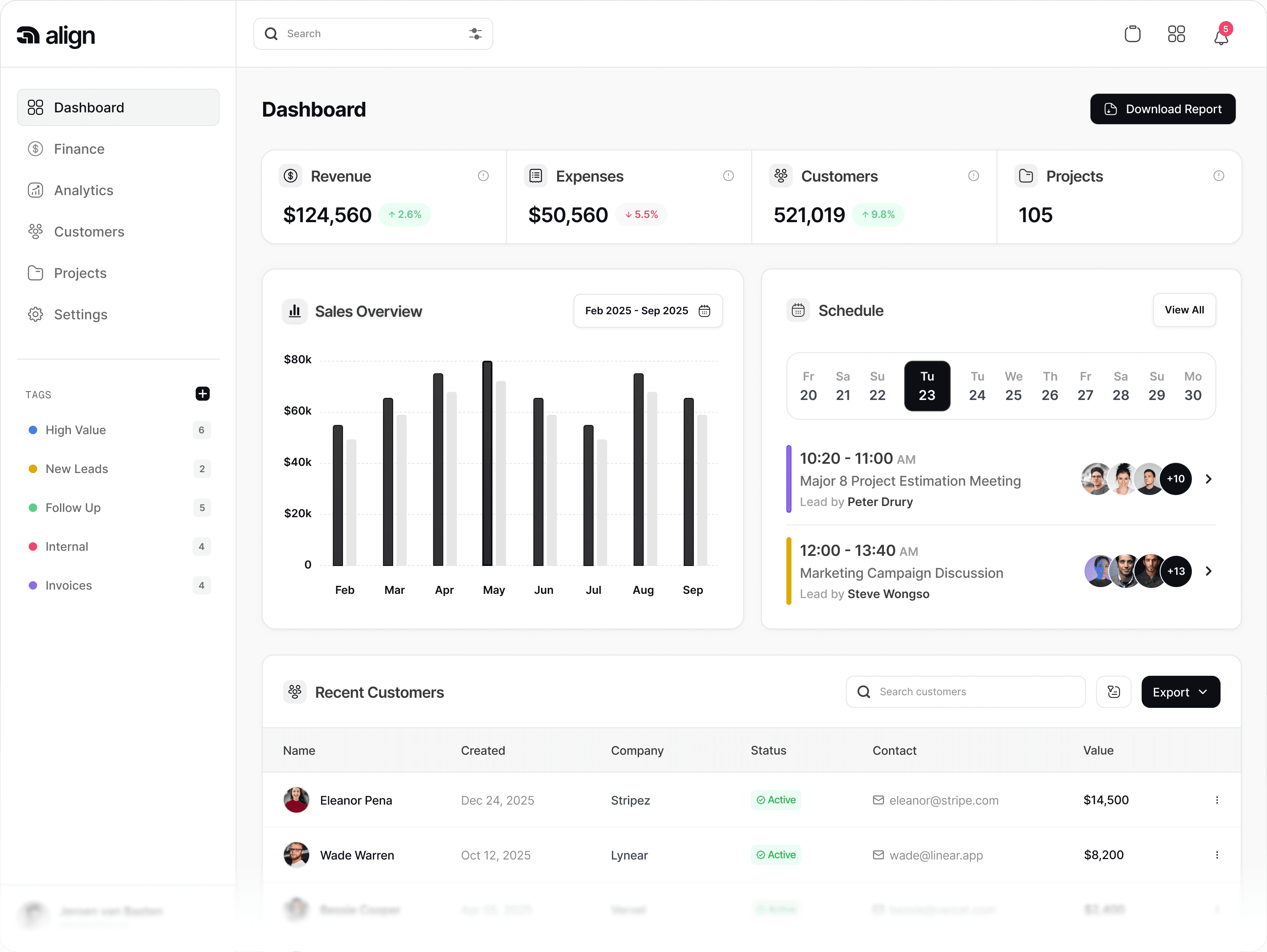
Task: Click dark Aug bar in chart
Action: [x=638, y=470]
